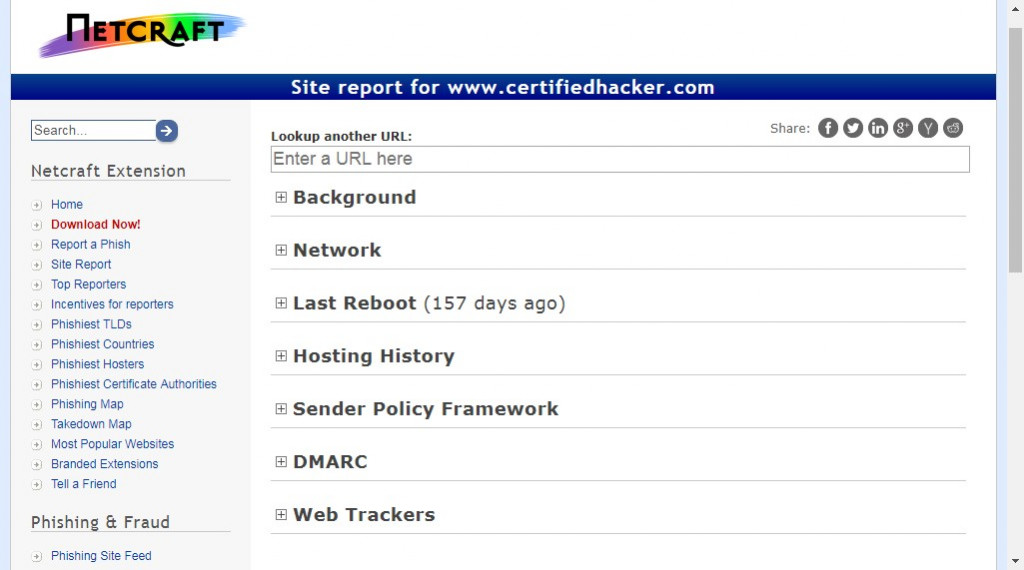The height and width of the screenshot is (570, 1024).
Task: Open Phishiest TLDs link
Action: point(91,324)
